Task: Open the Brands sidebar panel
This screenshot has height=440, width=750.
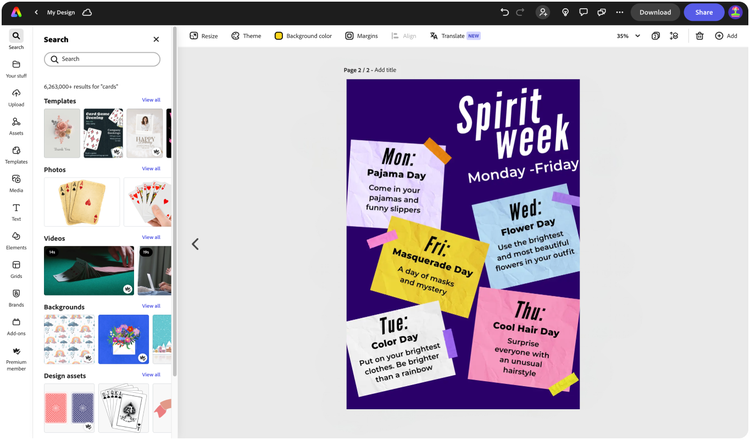Action: (16, 298)
